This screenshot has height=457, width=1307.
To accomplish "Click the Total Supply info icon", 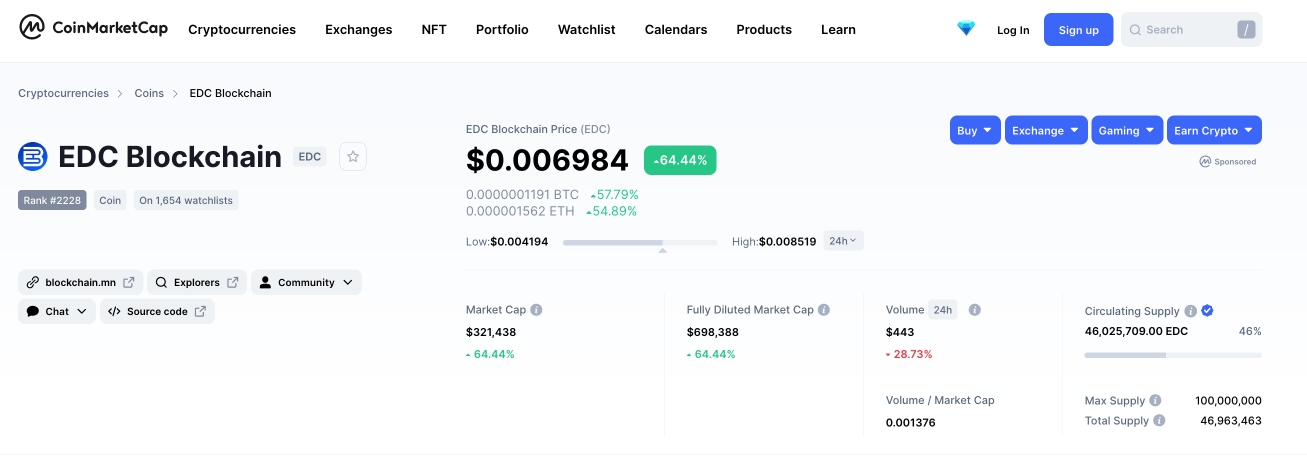I will point(1159,420).
